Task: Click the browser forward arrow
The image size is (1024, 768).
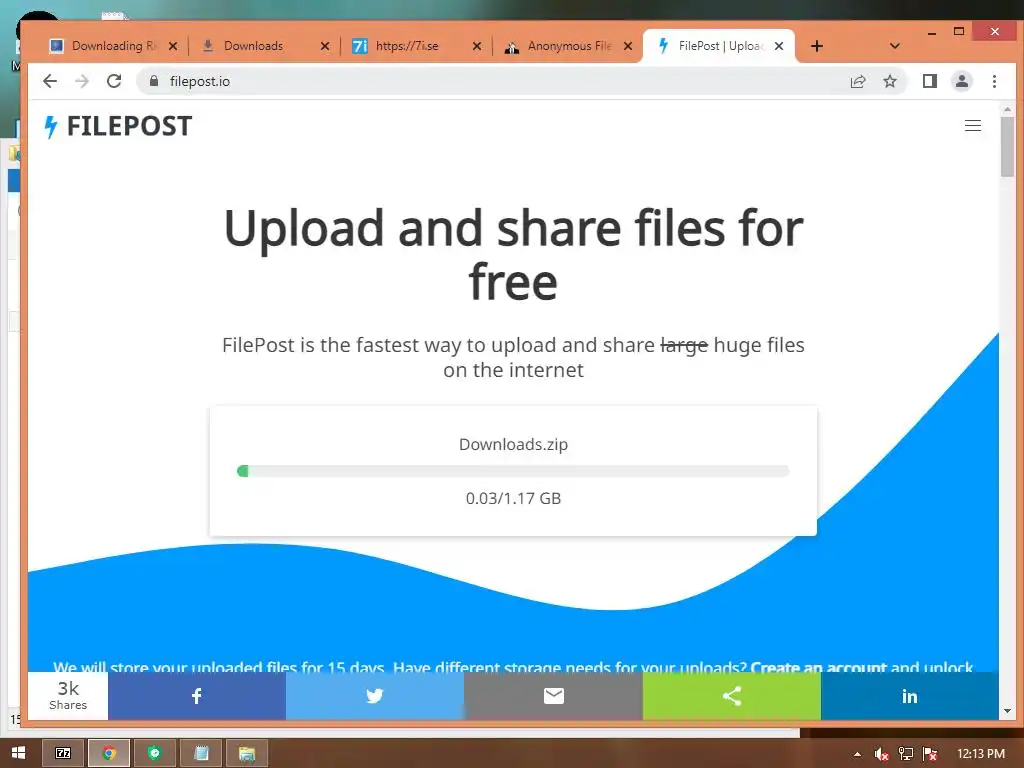Action: (82, 81)
